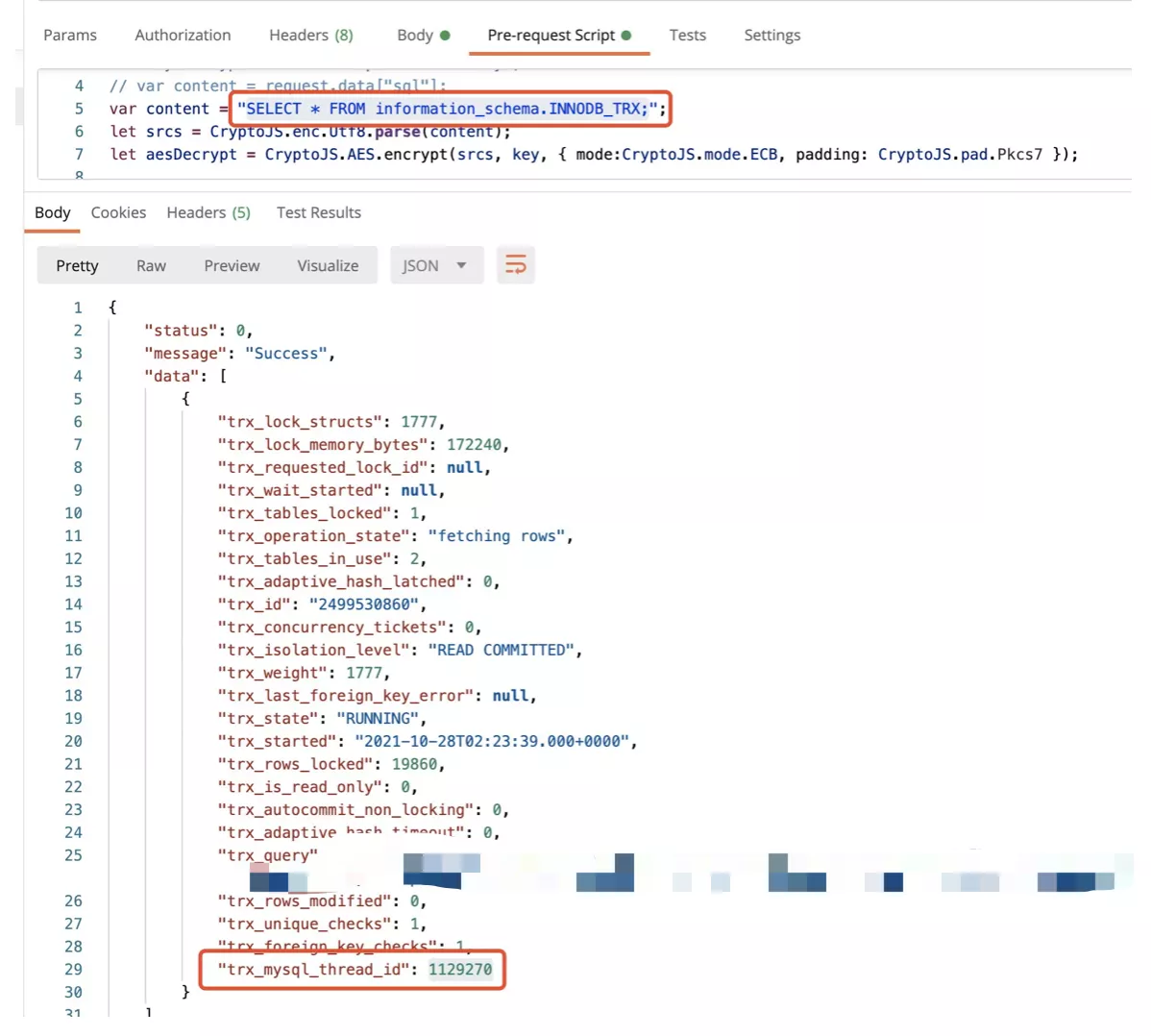This screenshot has height=1036, width=1151.
Task: Switch to the Params tab
Action: pyautogui.click(x=70, y=36)
